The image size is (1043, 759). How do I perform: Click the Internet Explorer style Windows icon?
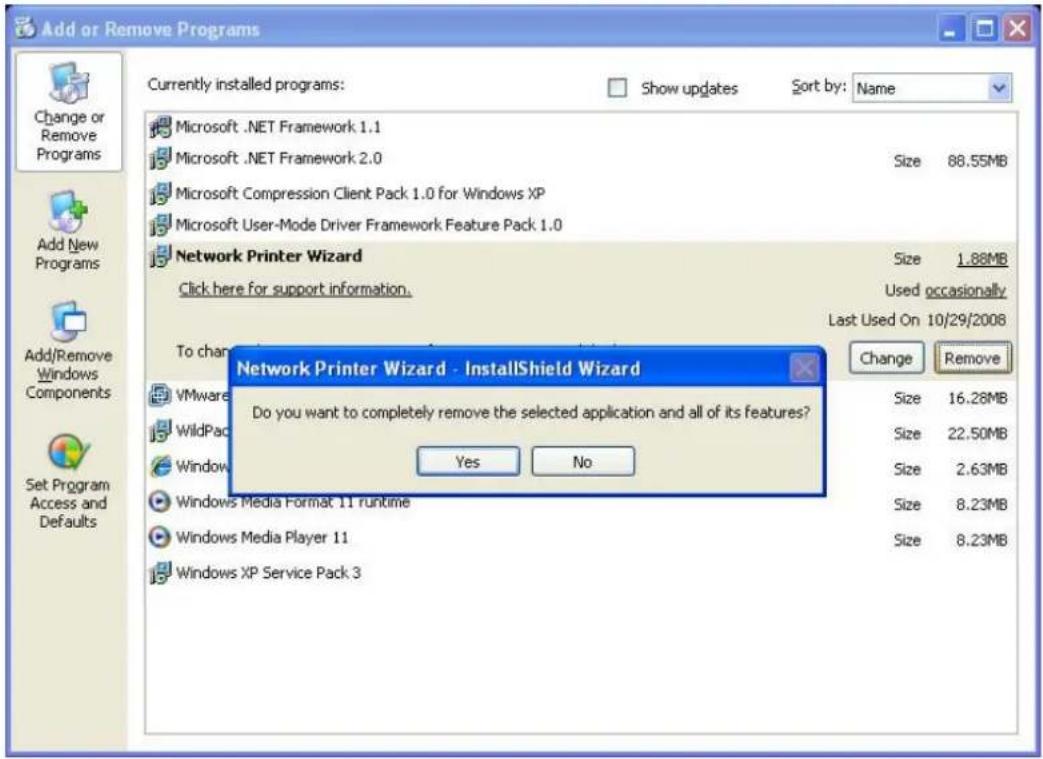160,466
